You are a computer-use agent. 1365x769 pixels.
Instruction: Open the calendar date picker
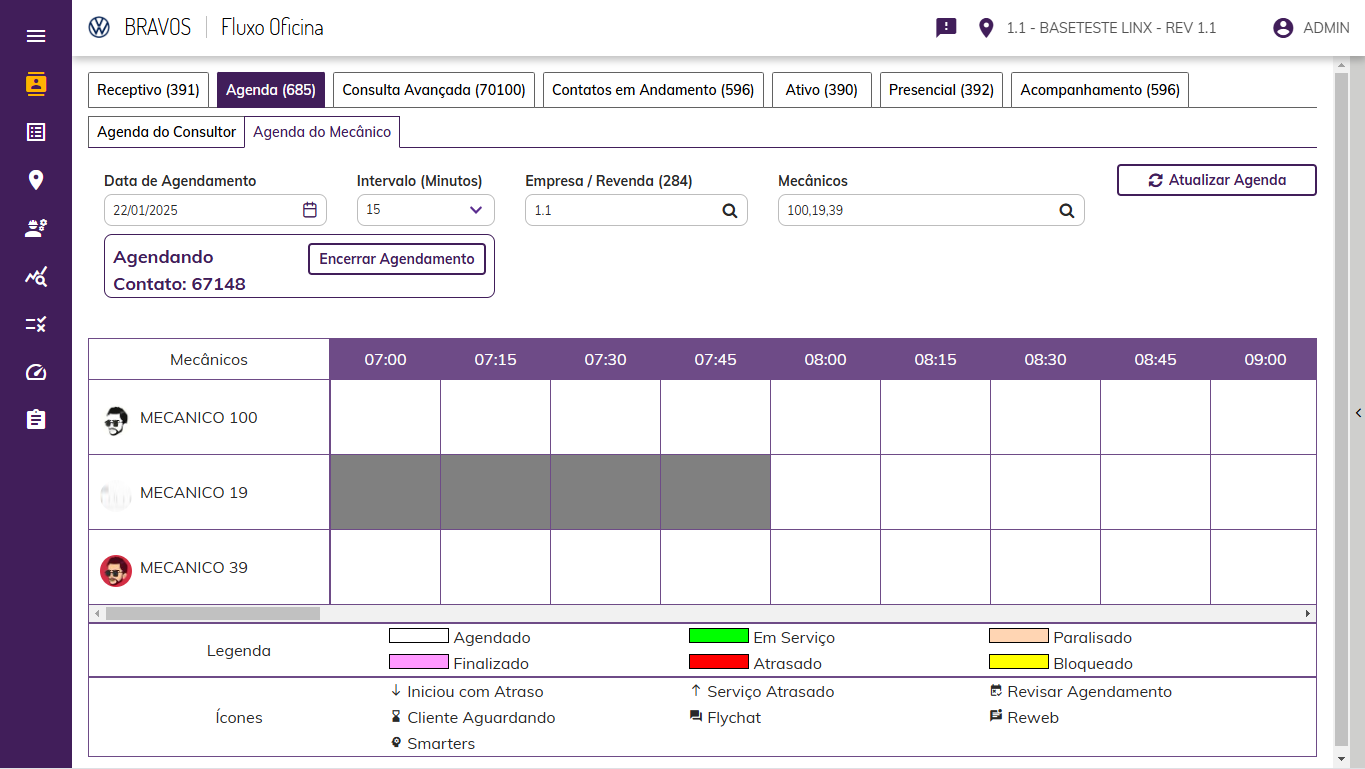pyautogui.click(x=310, y=210)
